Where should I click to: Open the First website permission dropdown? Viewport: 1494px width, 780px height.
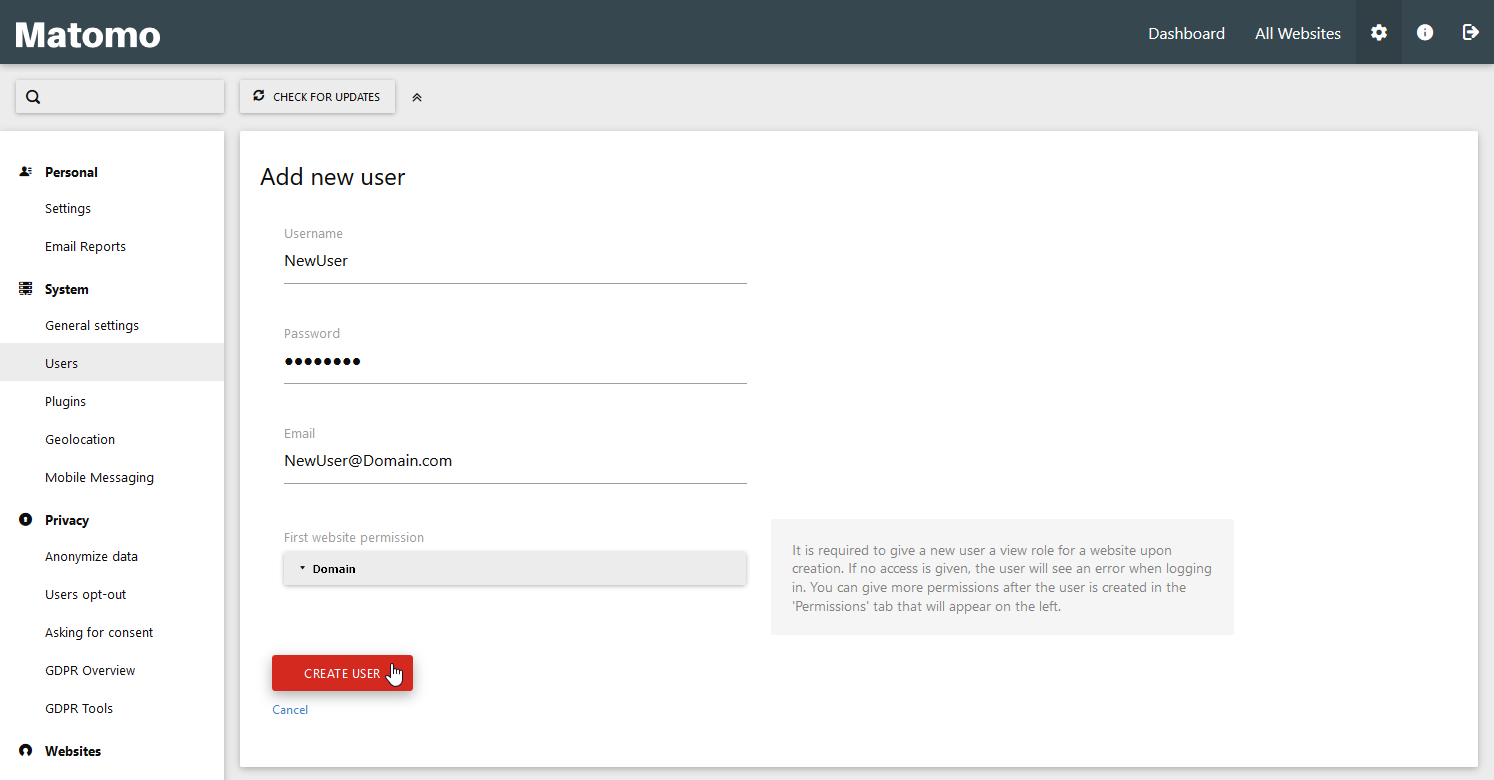(x=514, y=568)
